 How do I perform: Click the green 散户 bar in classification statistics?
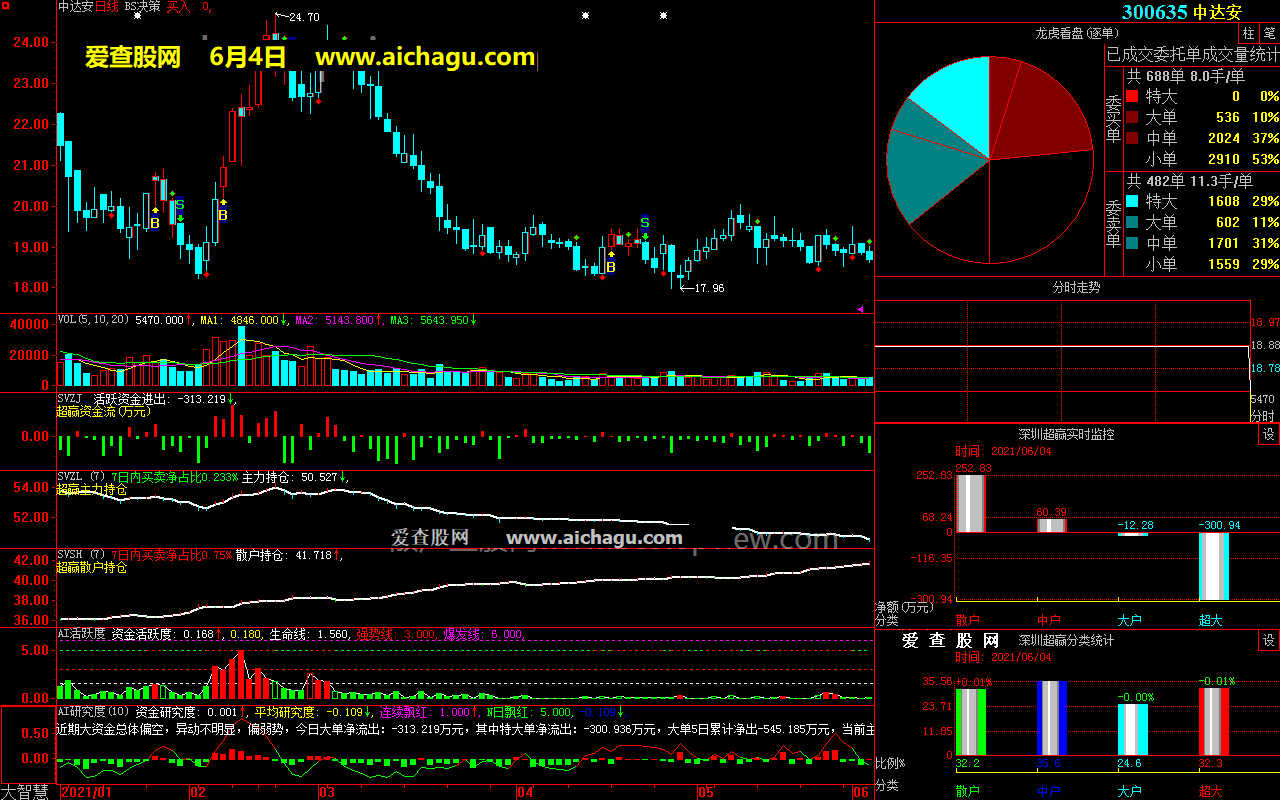971,722
